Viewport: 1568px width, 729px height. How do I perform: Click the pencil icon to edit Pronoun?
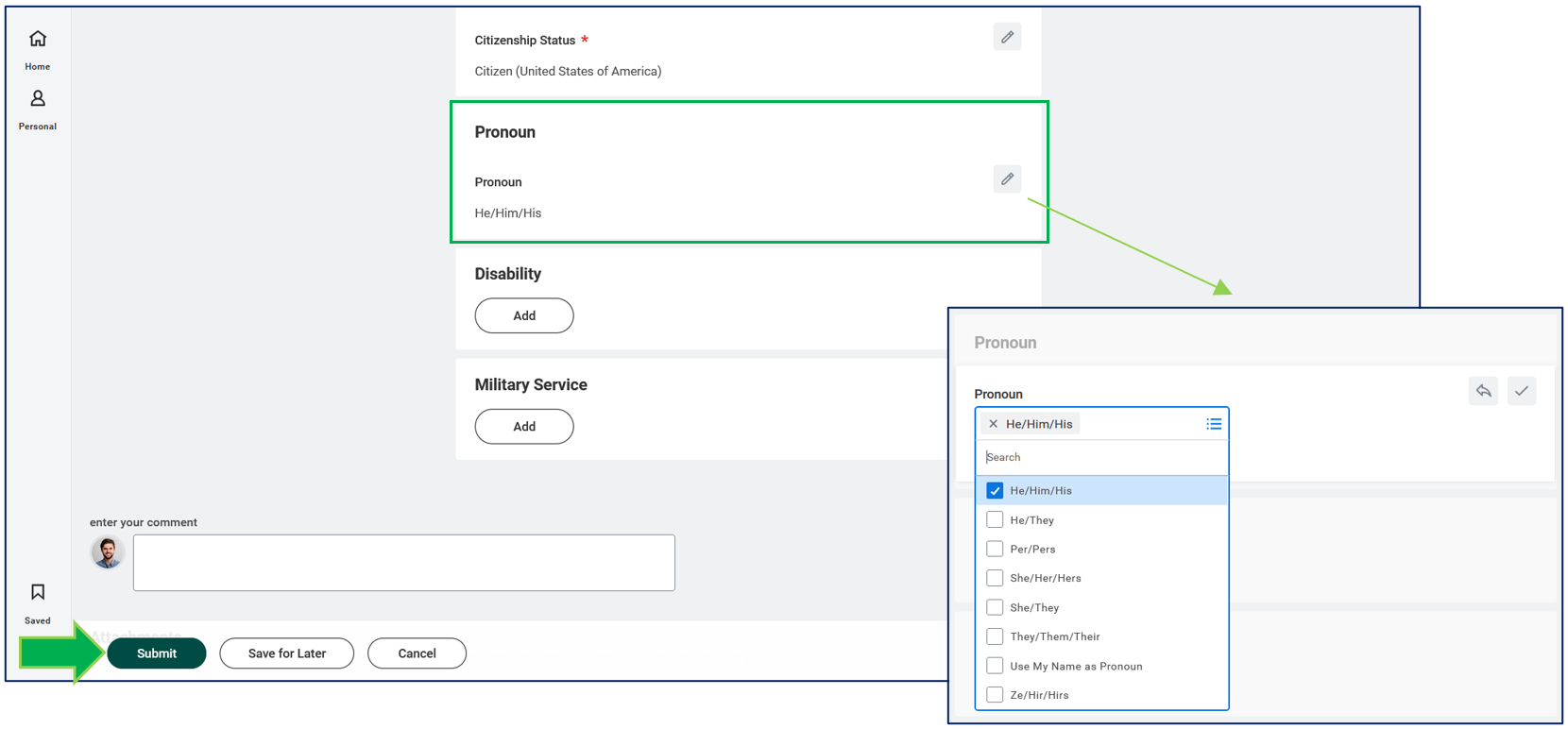click(1007, 178)
